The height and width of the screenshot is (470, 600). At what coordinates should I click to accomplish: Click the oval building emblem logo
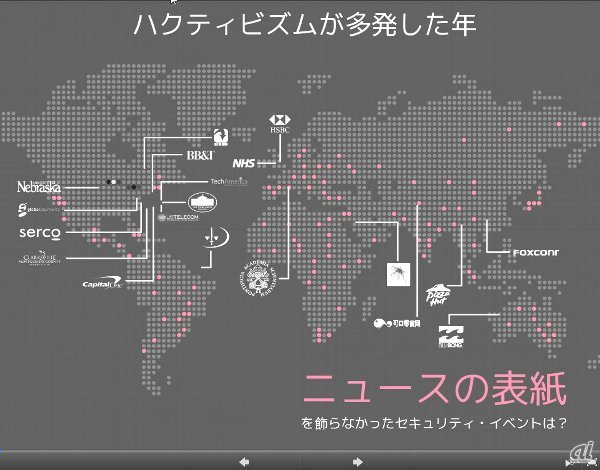202,202
